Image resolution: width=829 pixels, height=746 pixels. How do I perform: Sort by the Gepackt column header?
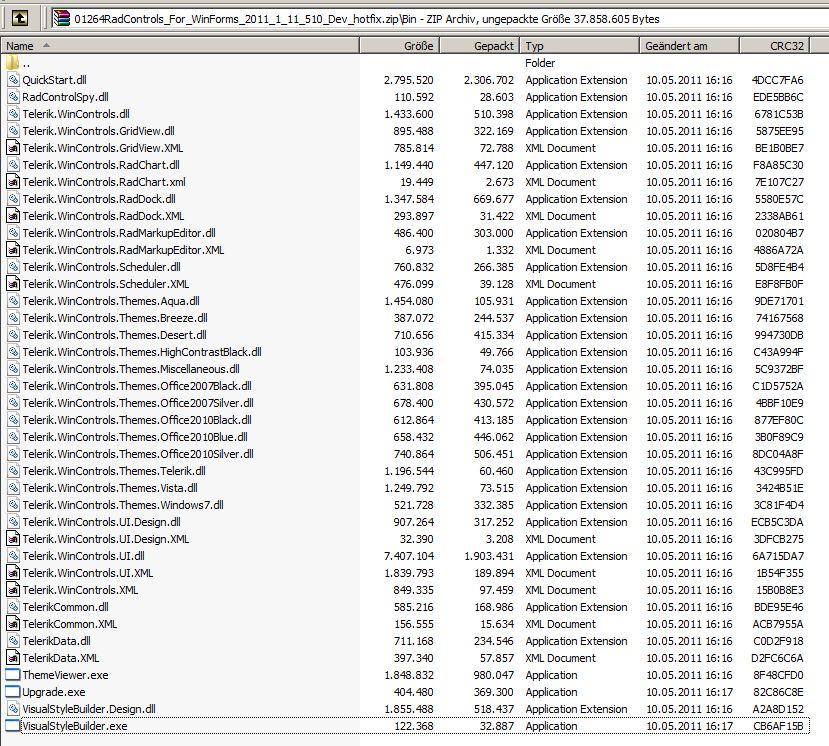480,46
